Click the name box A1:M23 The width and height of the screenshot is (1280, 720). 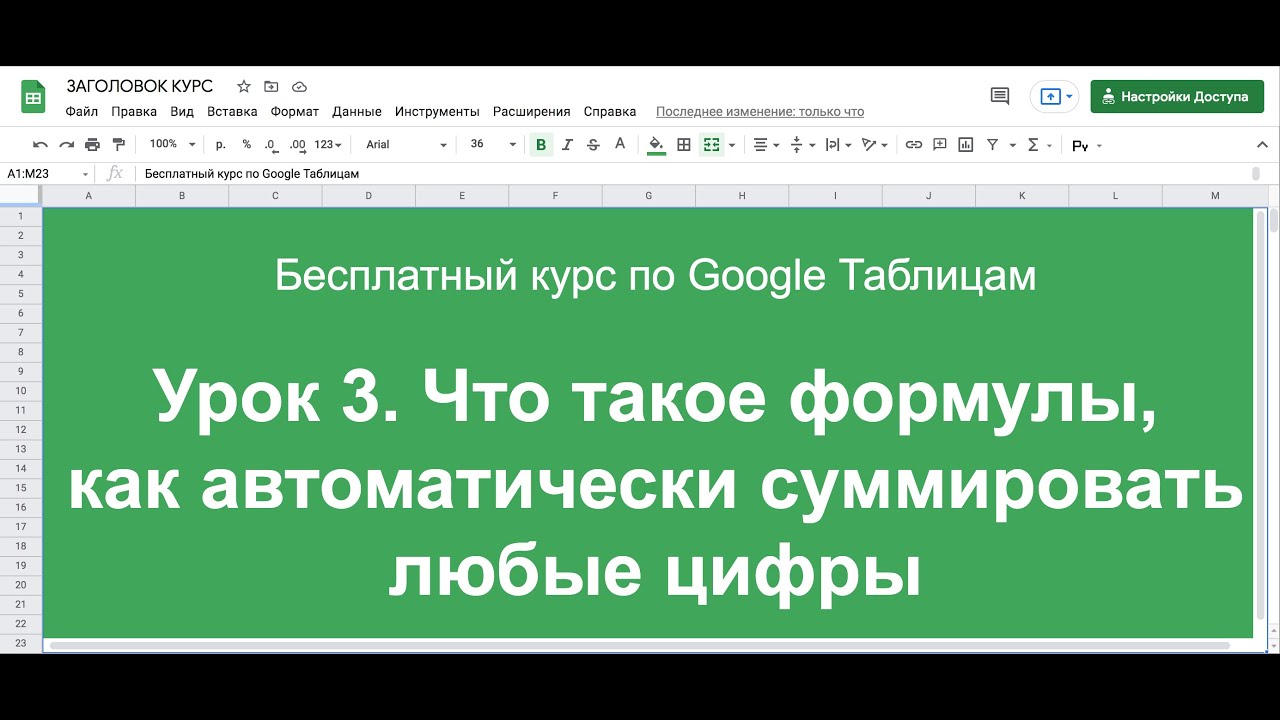click(46, 173)
